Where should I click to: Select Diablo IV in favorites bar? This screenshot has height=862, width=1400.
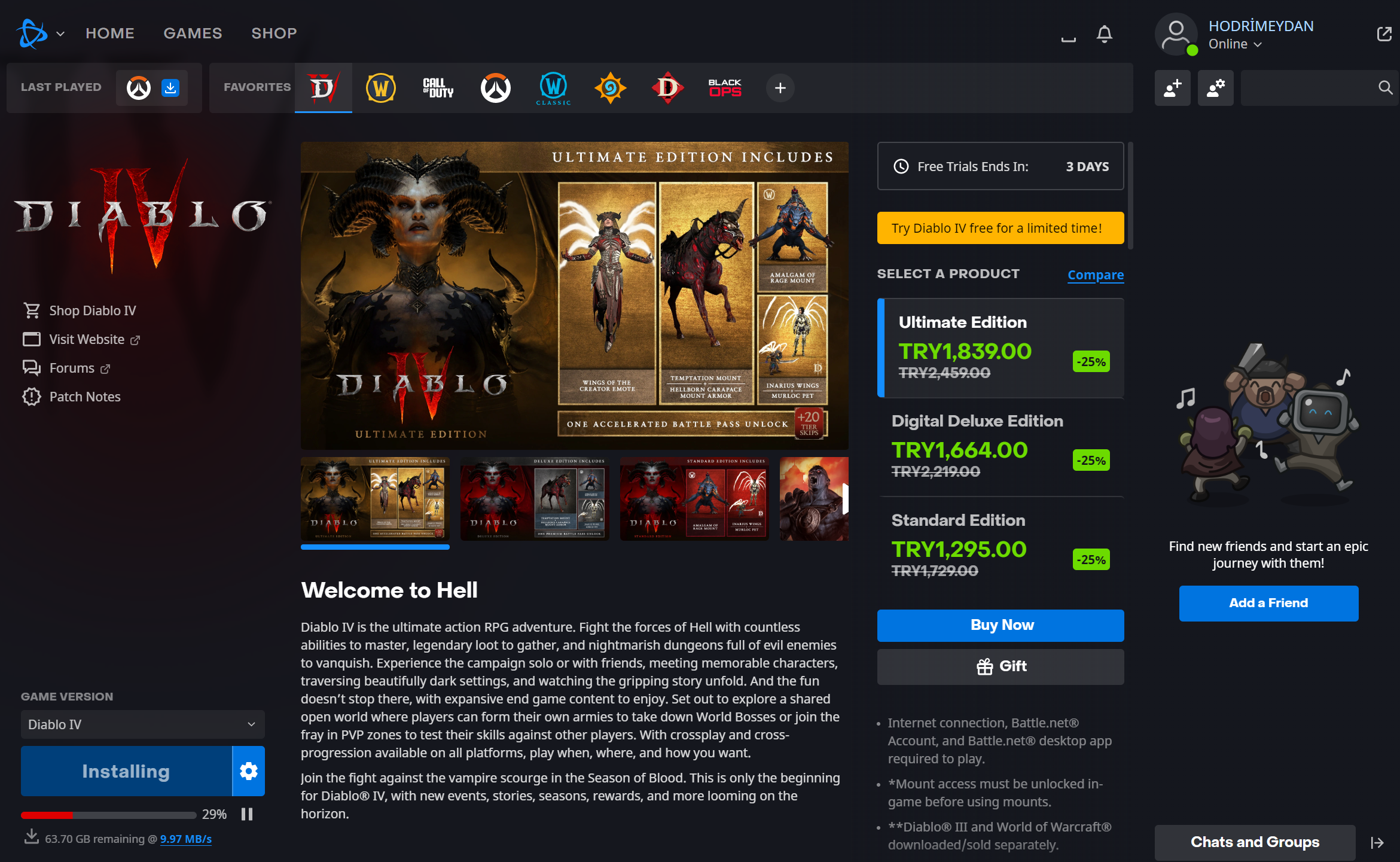click(x=323, y=88)
